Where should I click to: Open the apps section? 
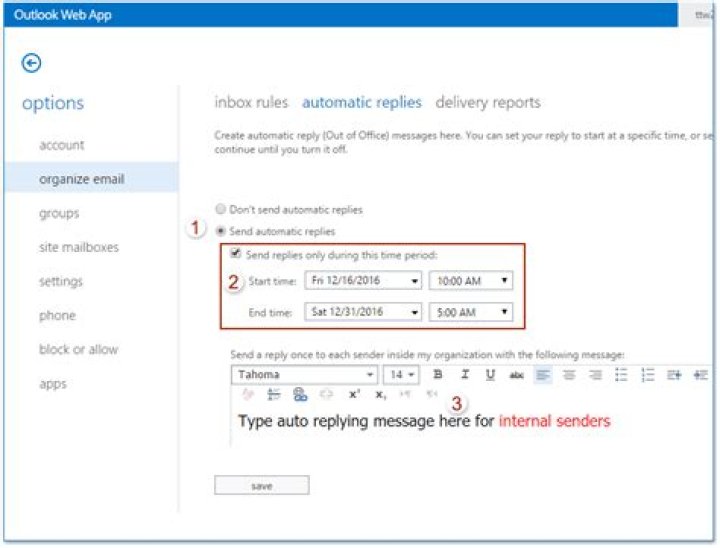pos(53,384)
